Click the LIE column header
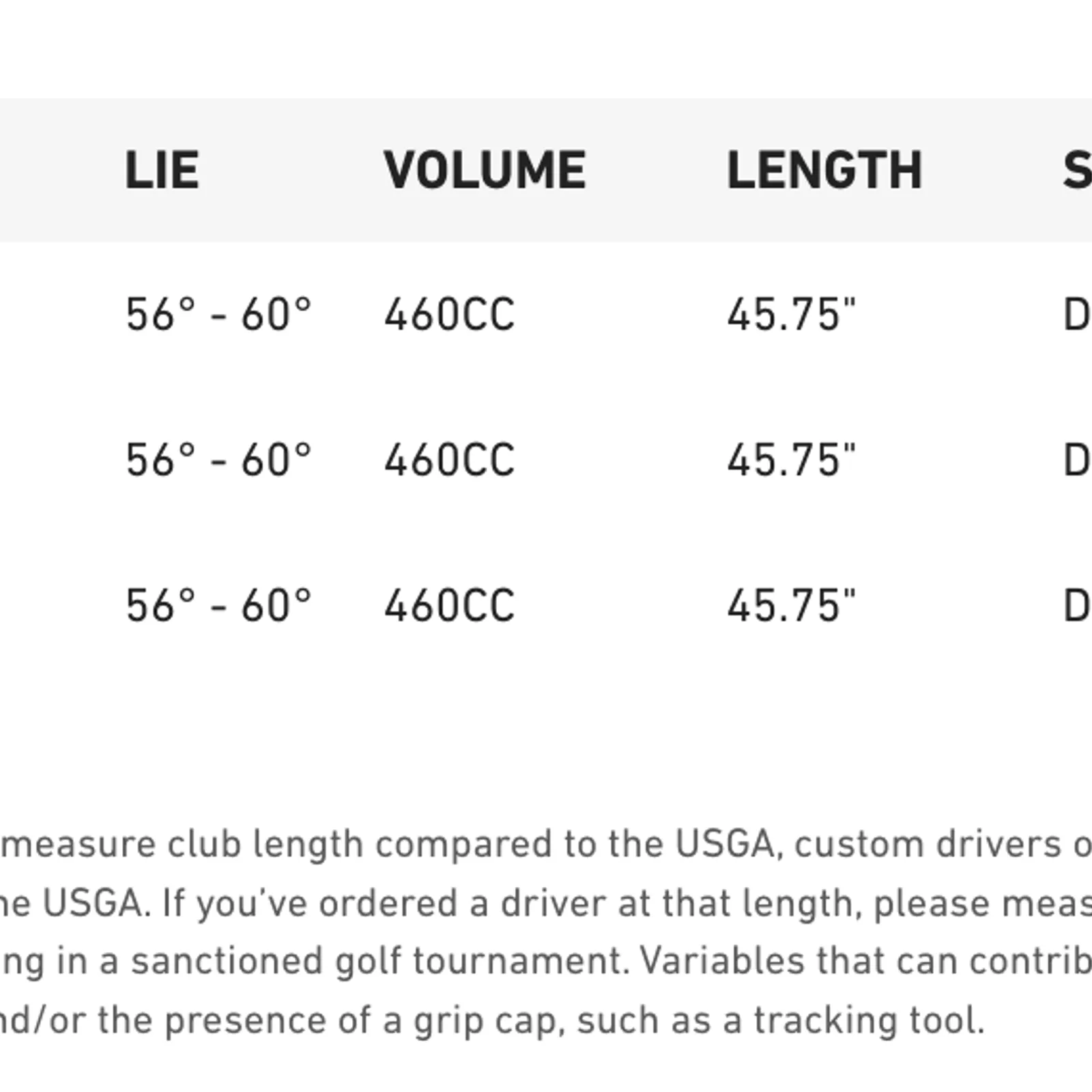The height and width of the screenshot is (1092, 1092). [x=162, y=170]
